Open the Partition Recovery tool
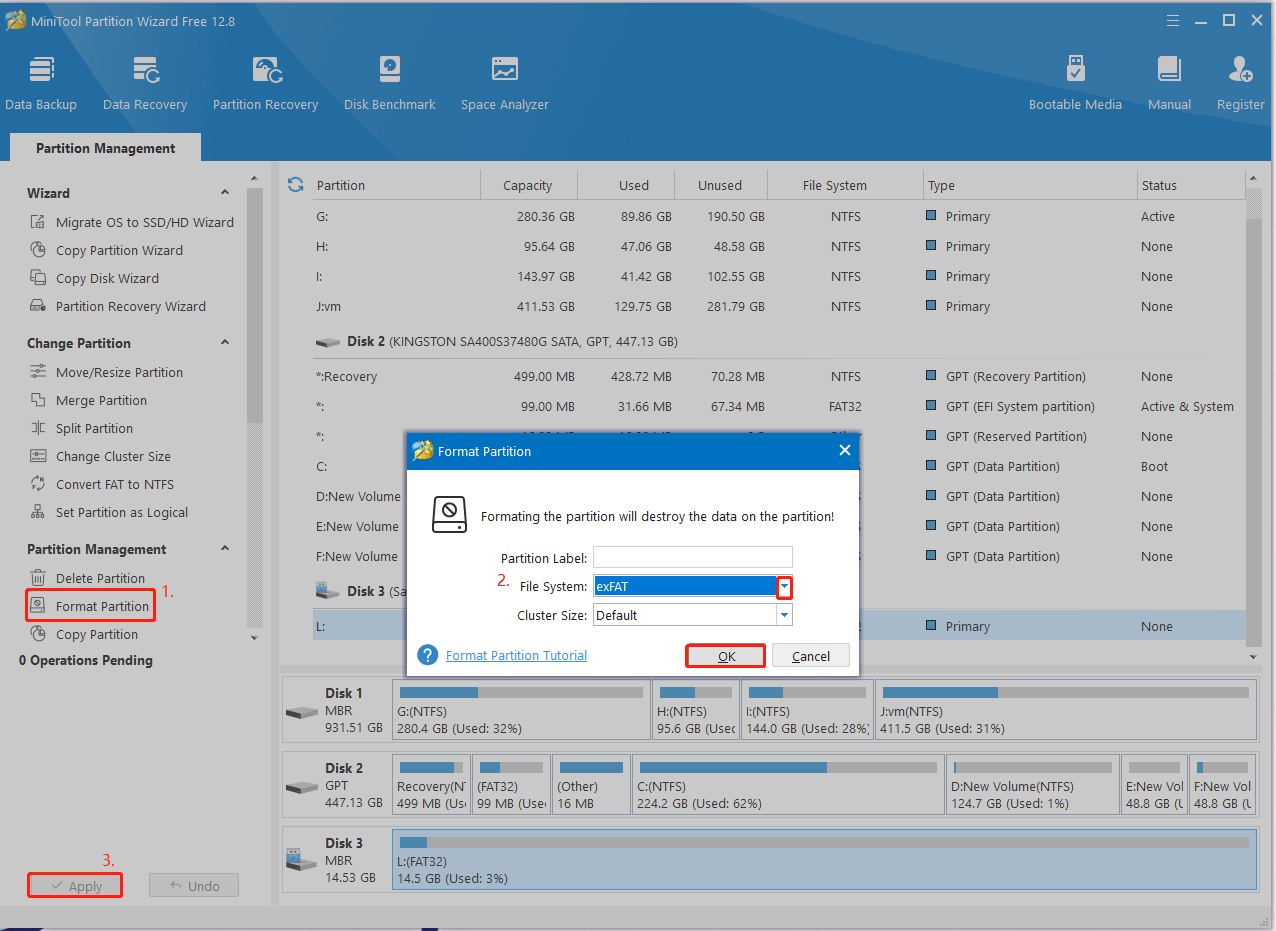The height and width of the screenshot is (931, 1276). point(265,83)
